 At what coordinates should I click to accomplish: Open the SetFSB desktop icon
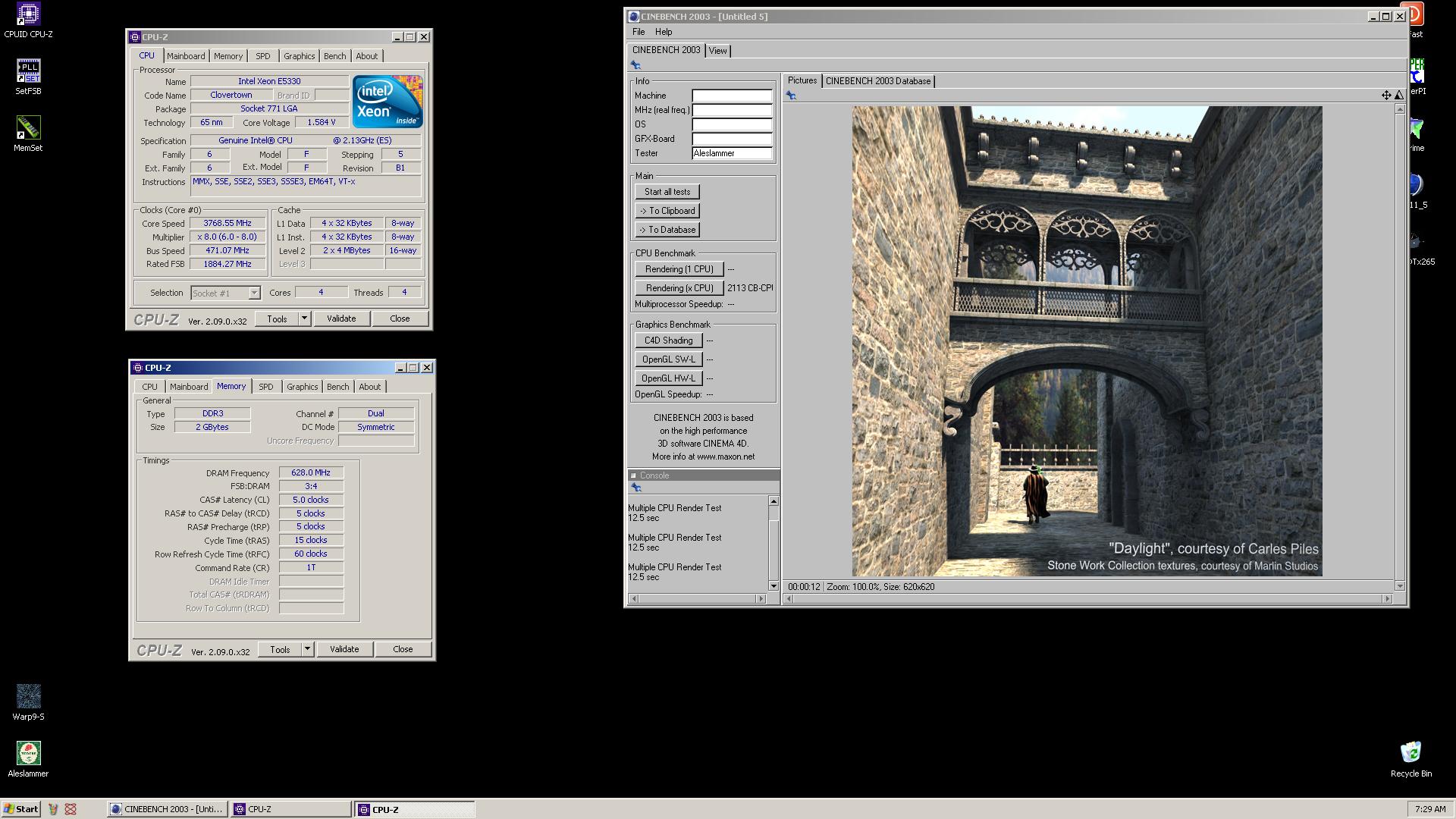(28, 77)
